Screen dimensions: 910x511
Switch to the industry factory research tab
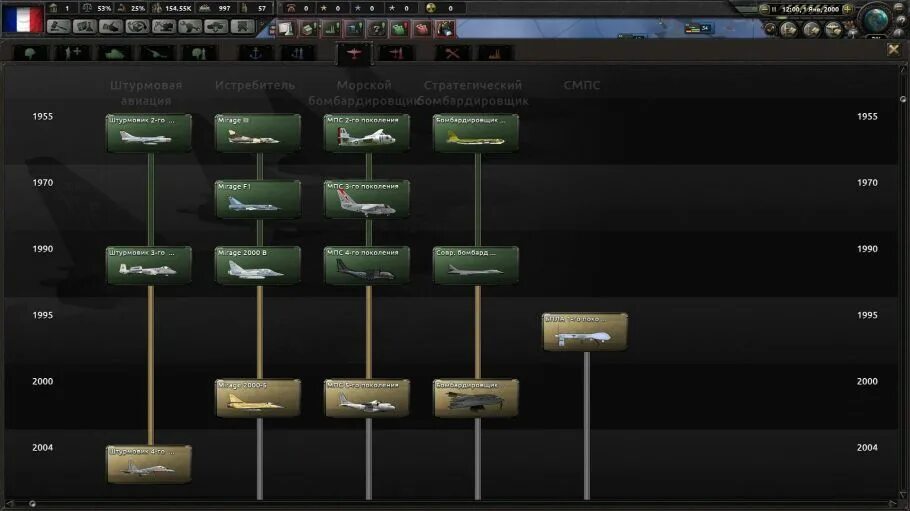tap(494, 53)
